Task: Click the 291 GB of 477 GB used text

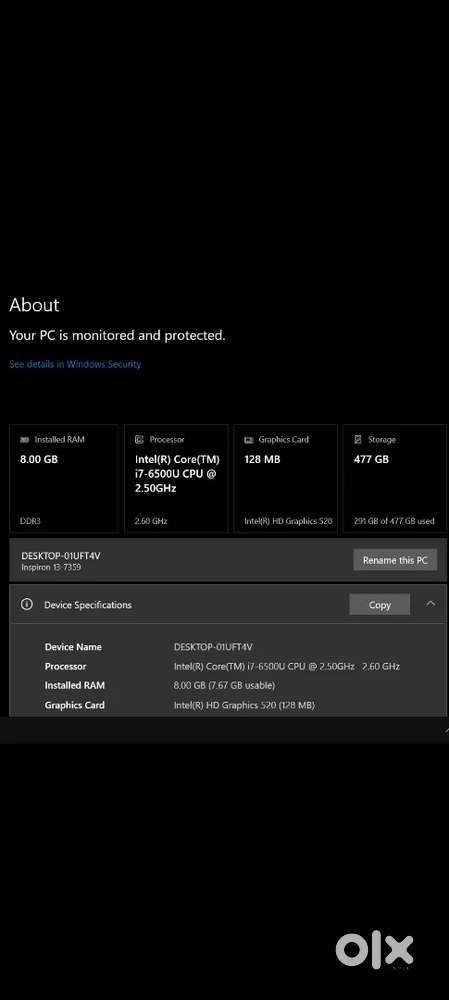Action: click(394, 521)
